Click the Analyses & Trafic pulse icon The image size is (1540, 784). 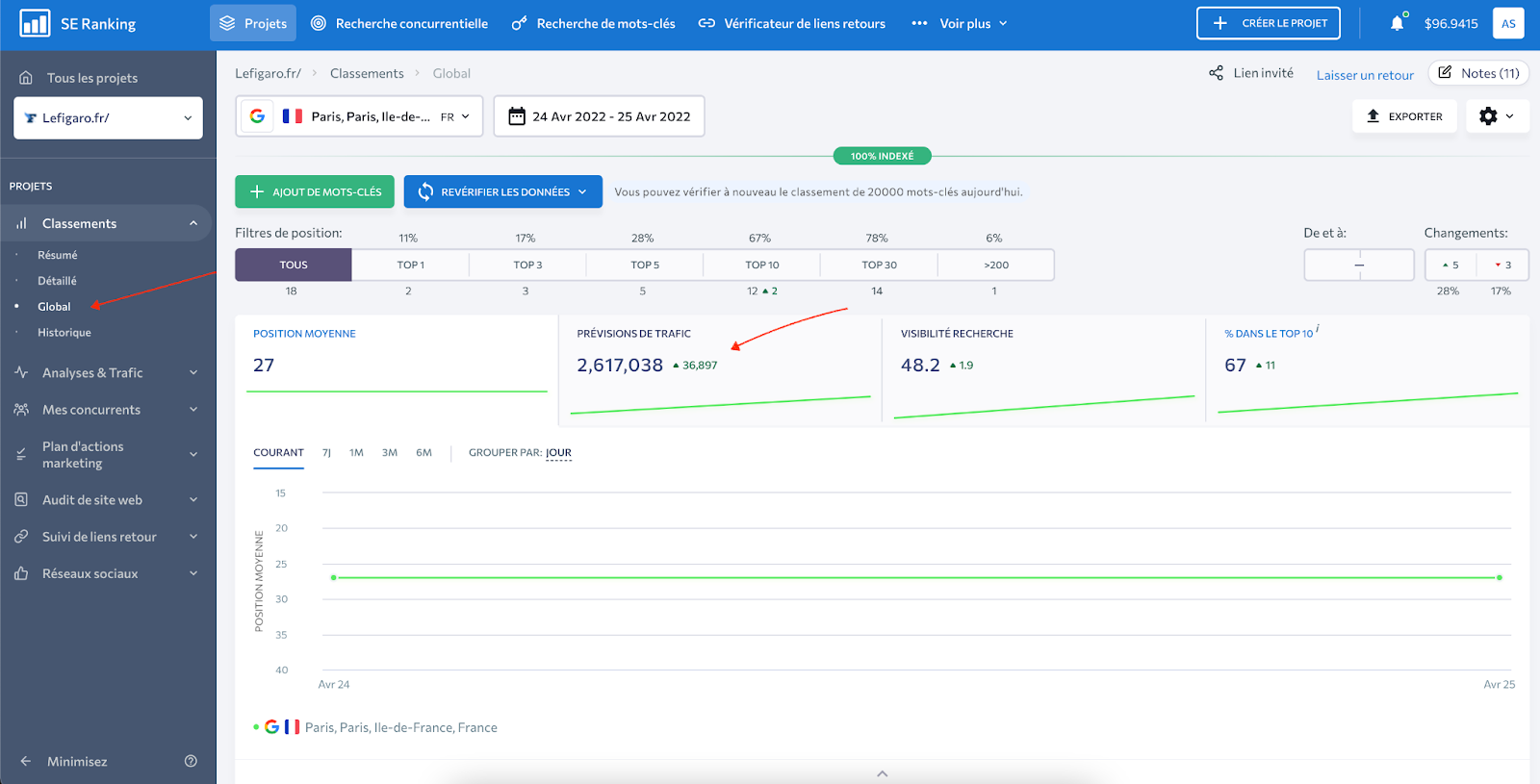(x=21, y=372)
